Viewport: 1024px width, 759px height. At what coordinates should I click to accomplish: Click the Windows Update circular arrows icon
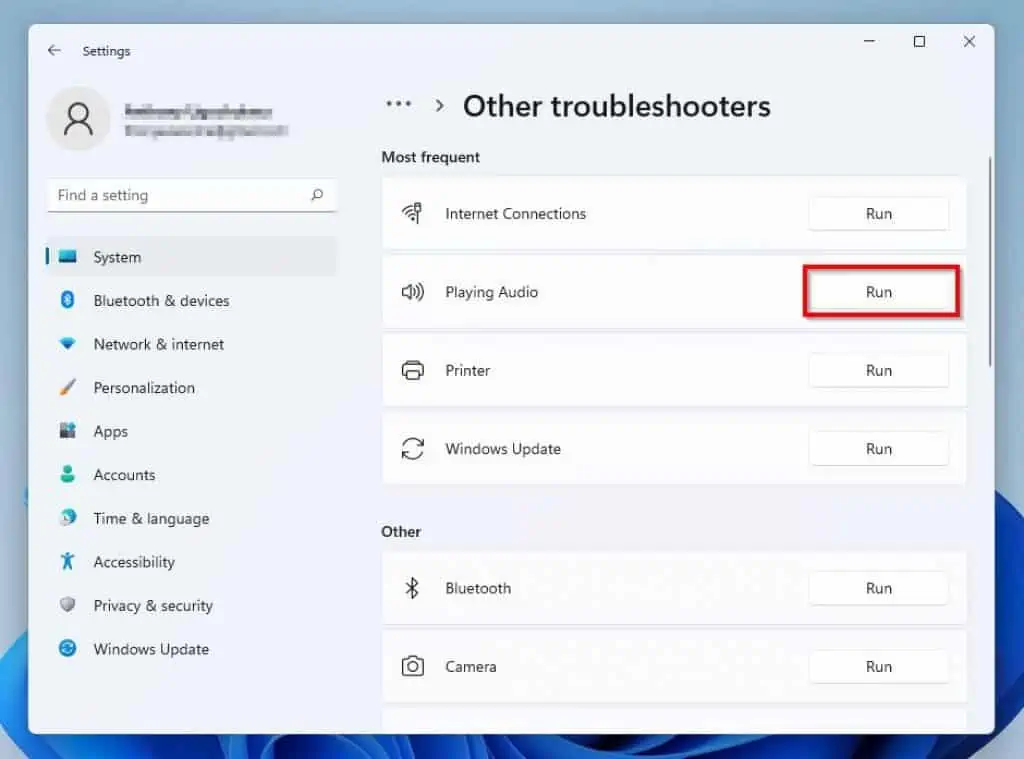(413, 449)
